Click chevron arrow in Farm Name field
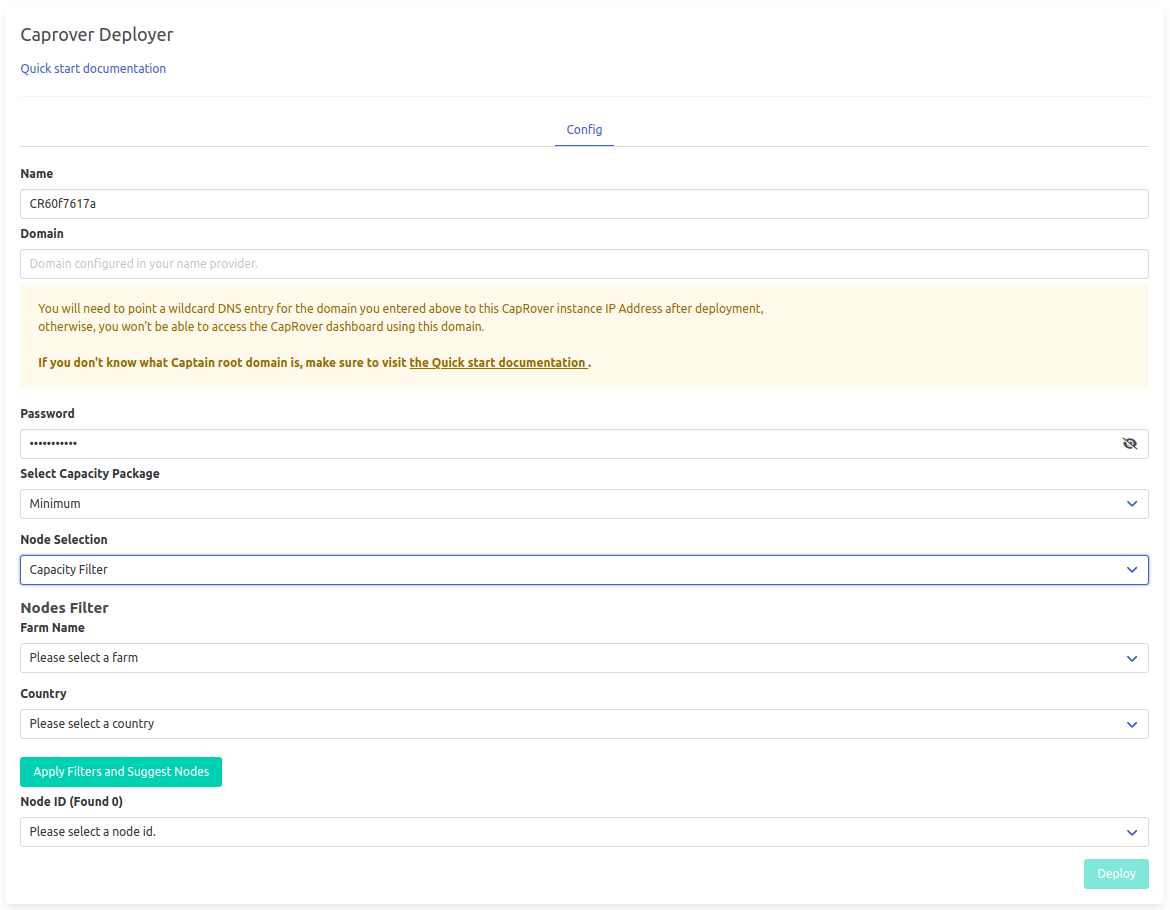The height and width of the screenshot is (910, 1170). [x=1131, y=658]
